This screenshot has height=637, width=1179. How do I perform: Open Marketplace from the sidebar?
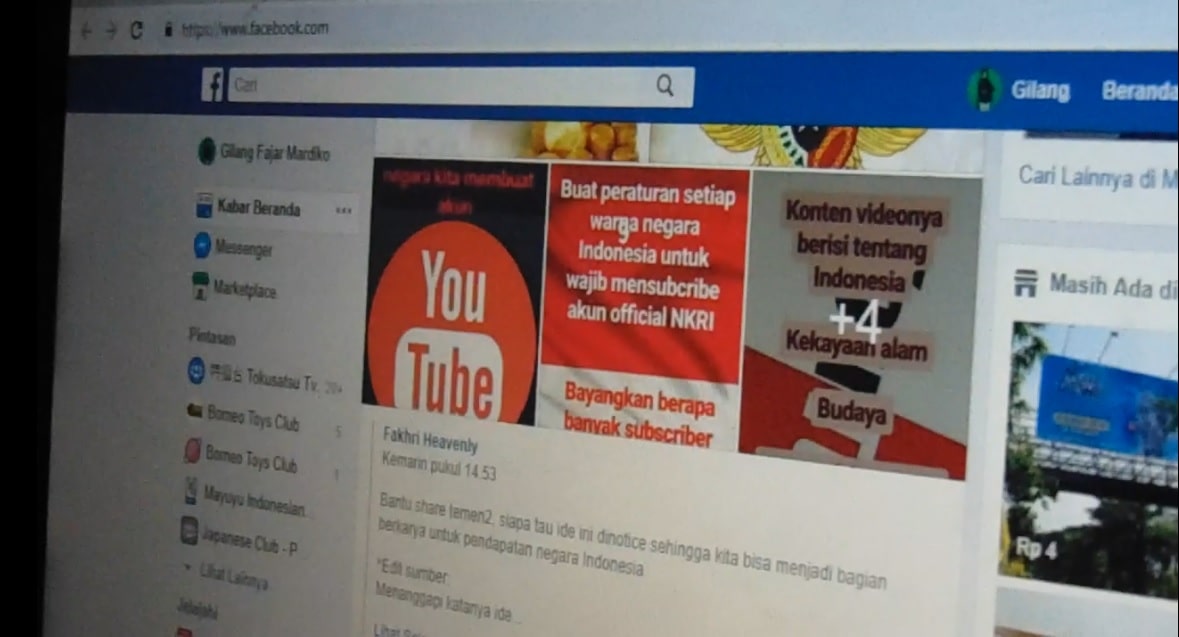tap(244, 290)
